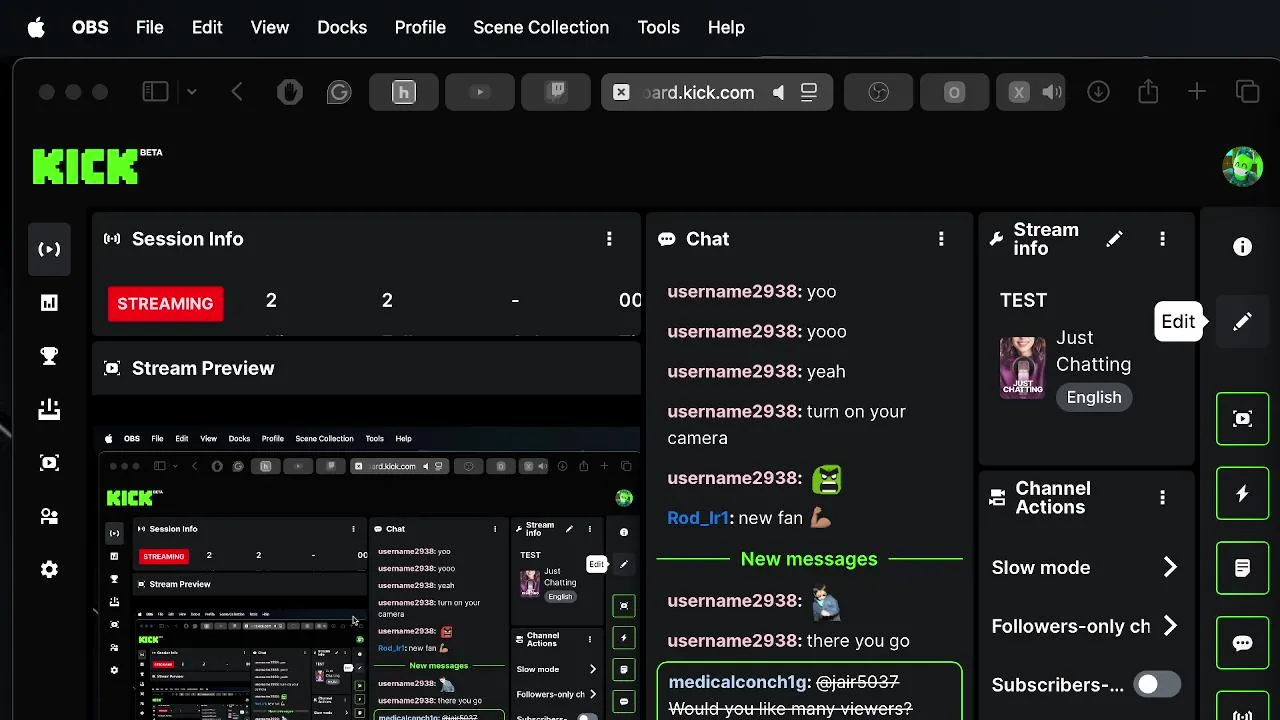Screen dimensions: 1280x720
Task: Open the settings gear sidebar icon
Action: [x=49, y=569]
